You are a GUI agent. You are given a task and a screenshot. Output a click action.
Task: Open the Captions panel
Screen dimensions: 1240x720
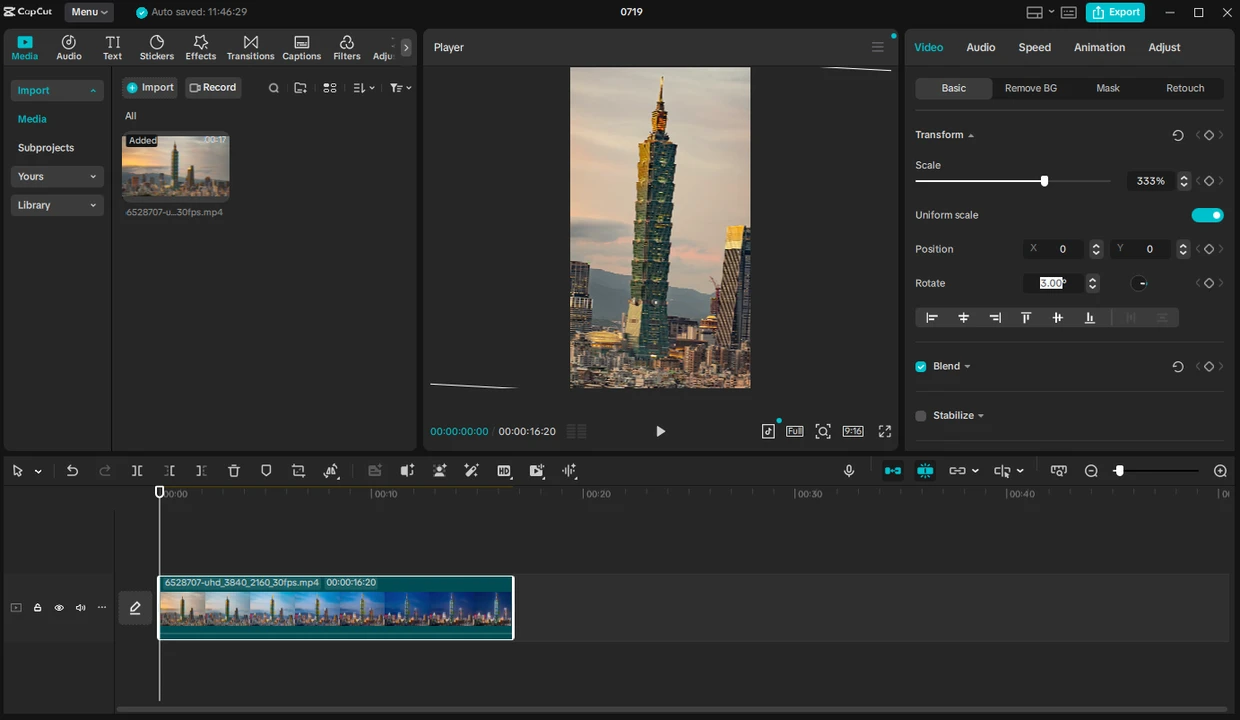301,47
